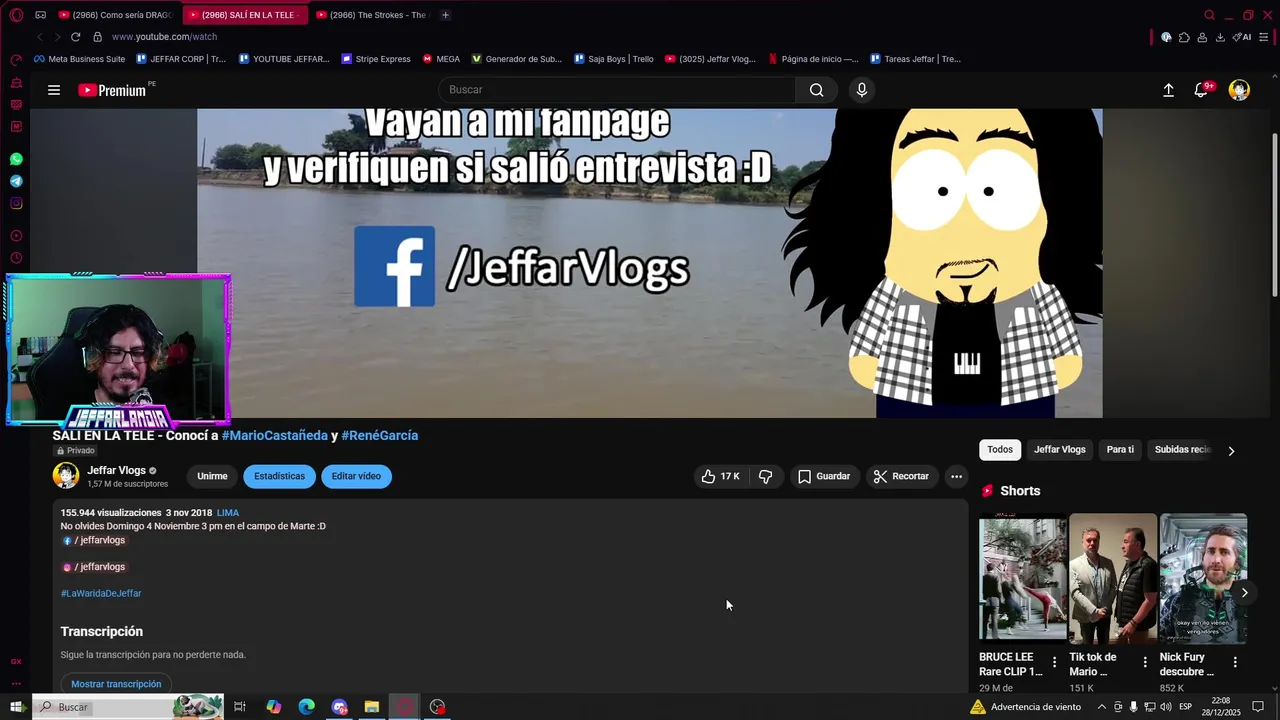Screen dimensions: 1280x720
Task: Open Instagram / jeffarvlogs link in description
Action: pos(95,567)
